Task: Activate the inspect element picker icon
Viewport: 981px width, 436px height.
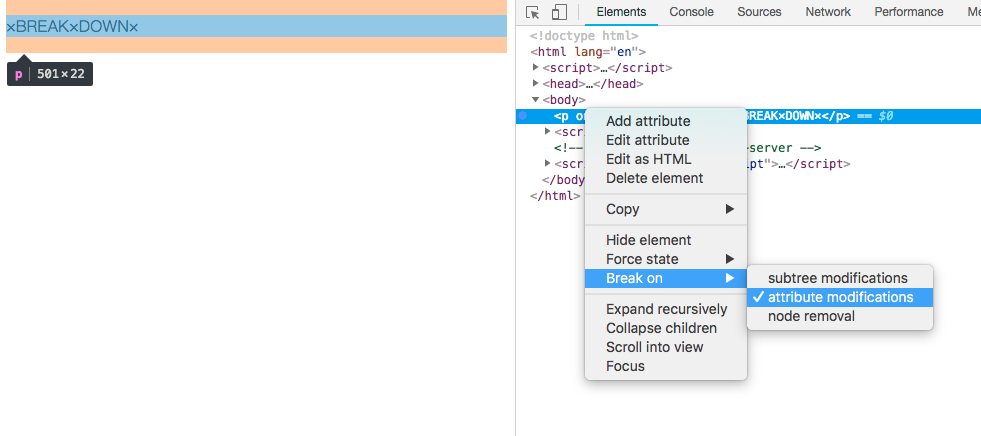Action: tap(533, 12)
